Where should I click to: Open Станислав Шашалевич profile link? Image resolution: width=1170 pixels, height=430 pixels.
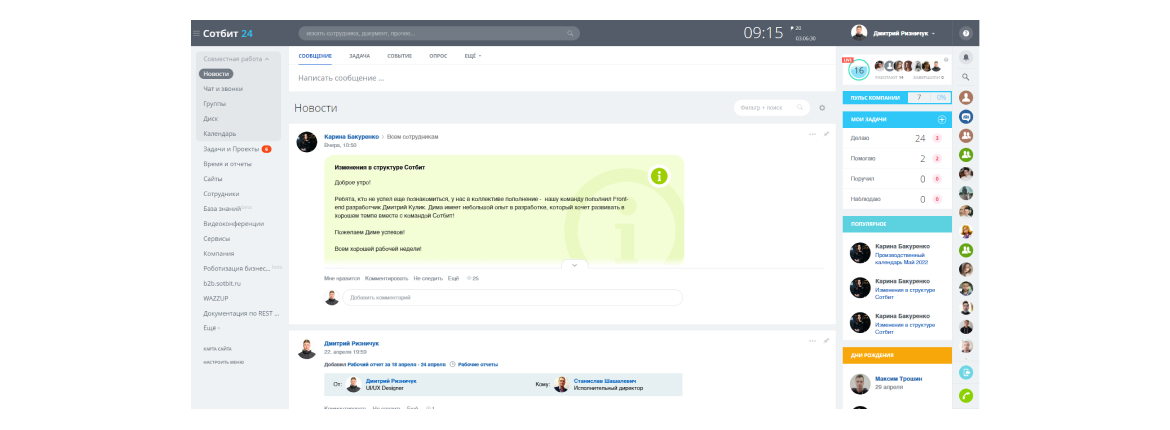point(607,381)
